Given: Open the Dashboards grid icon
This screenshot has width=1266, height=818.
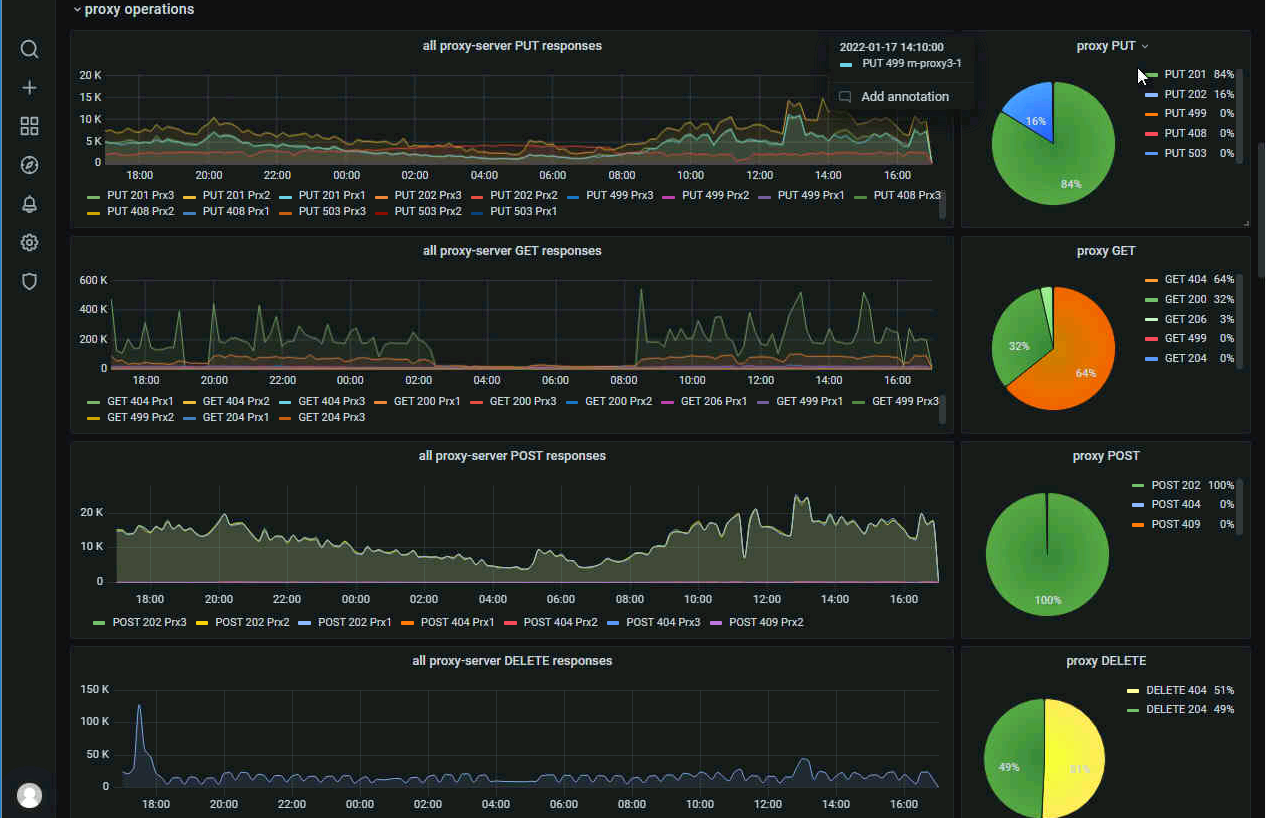Looking at the screenshot, I should 29,126.
